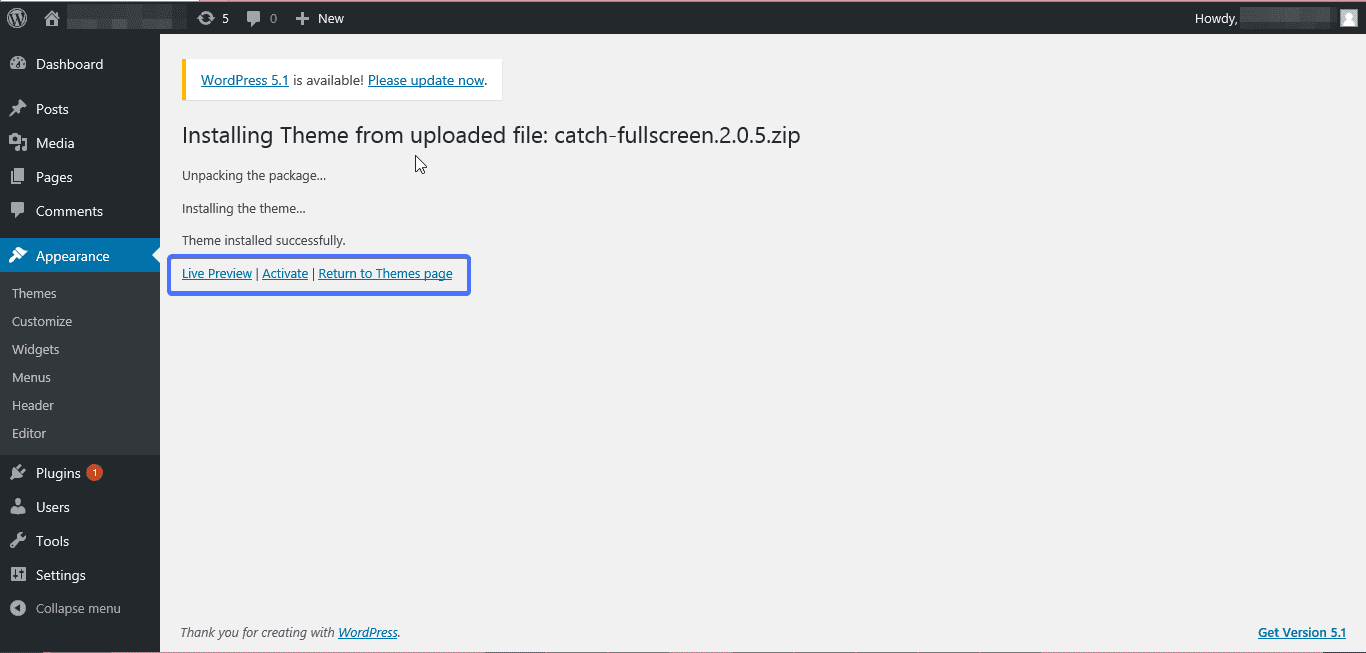Open the Customize submenu item

pos(42,321)
